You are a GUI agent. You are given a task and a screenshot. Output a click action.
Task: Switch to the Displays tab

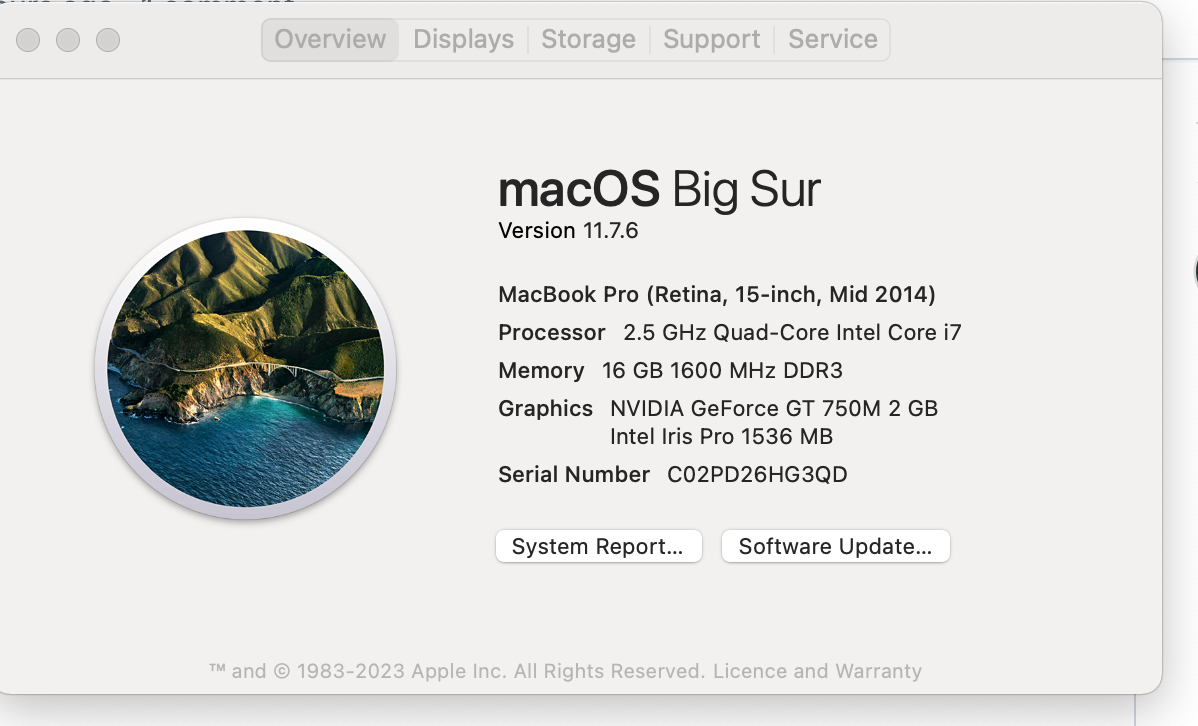(x=463, y=39)
